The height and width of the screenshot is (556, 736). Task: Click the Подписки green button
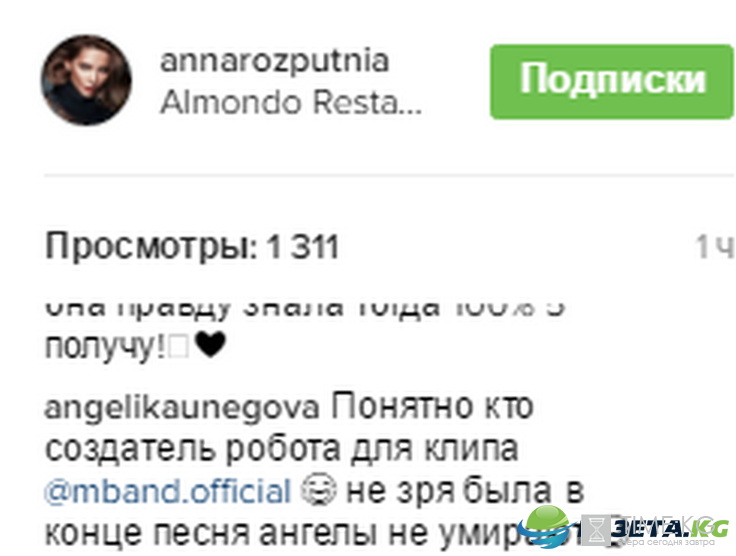click(x=612, y=82)
